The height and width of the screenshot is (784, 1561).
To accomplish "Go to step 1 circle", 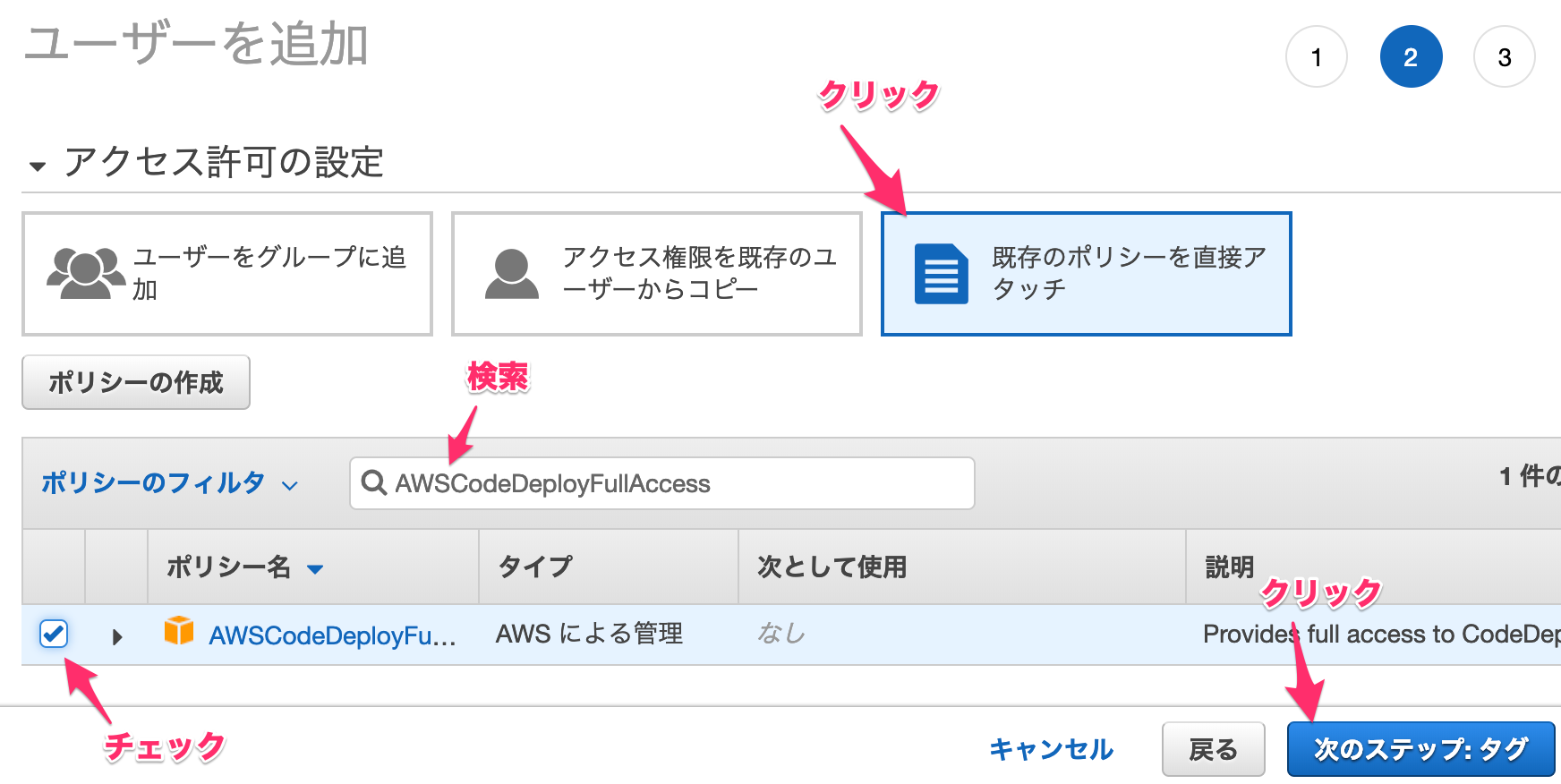I will [x=1317, y=56].
